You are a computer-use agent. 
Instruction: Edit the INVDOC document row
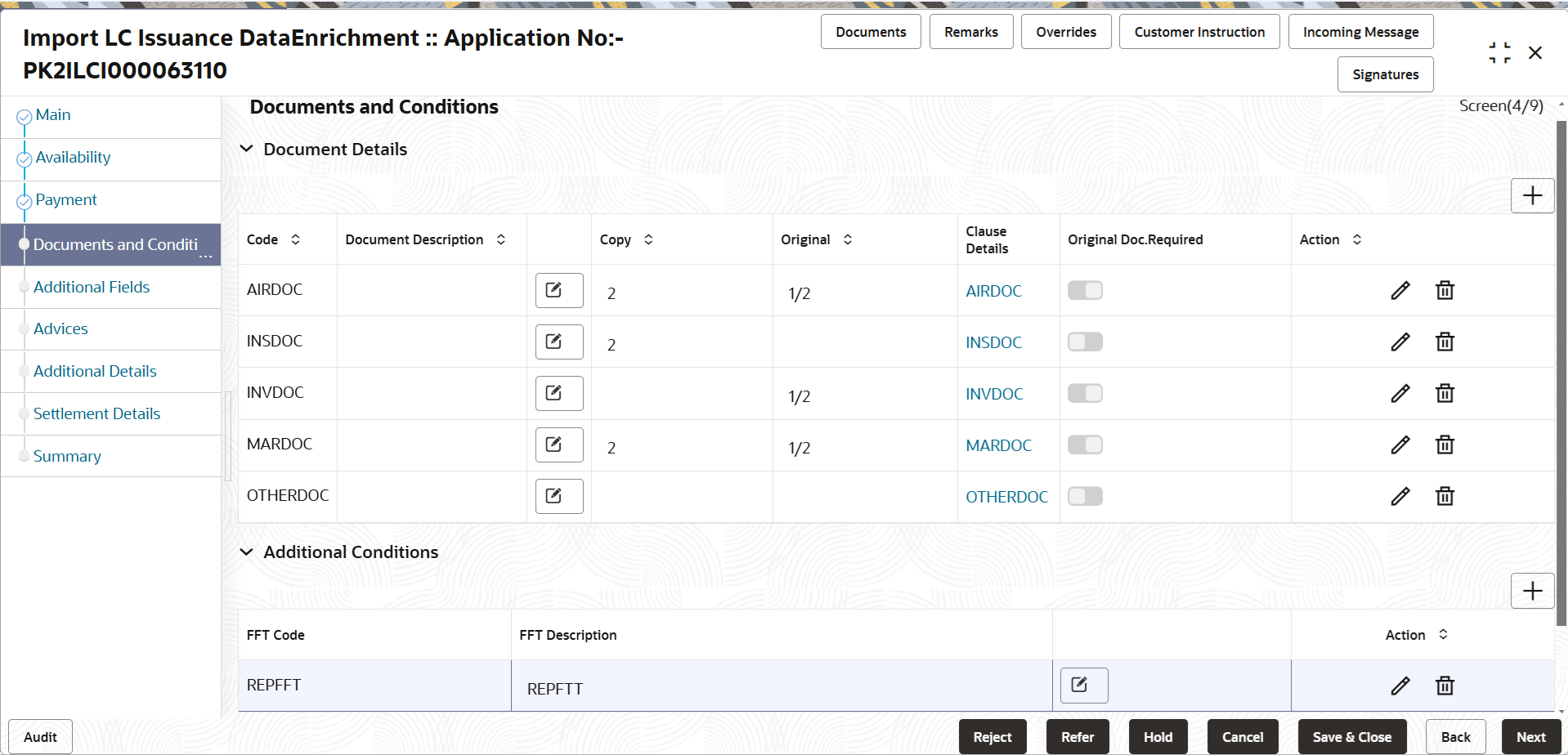point(1400,393)
